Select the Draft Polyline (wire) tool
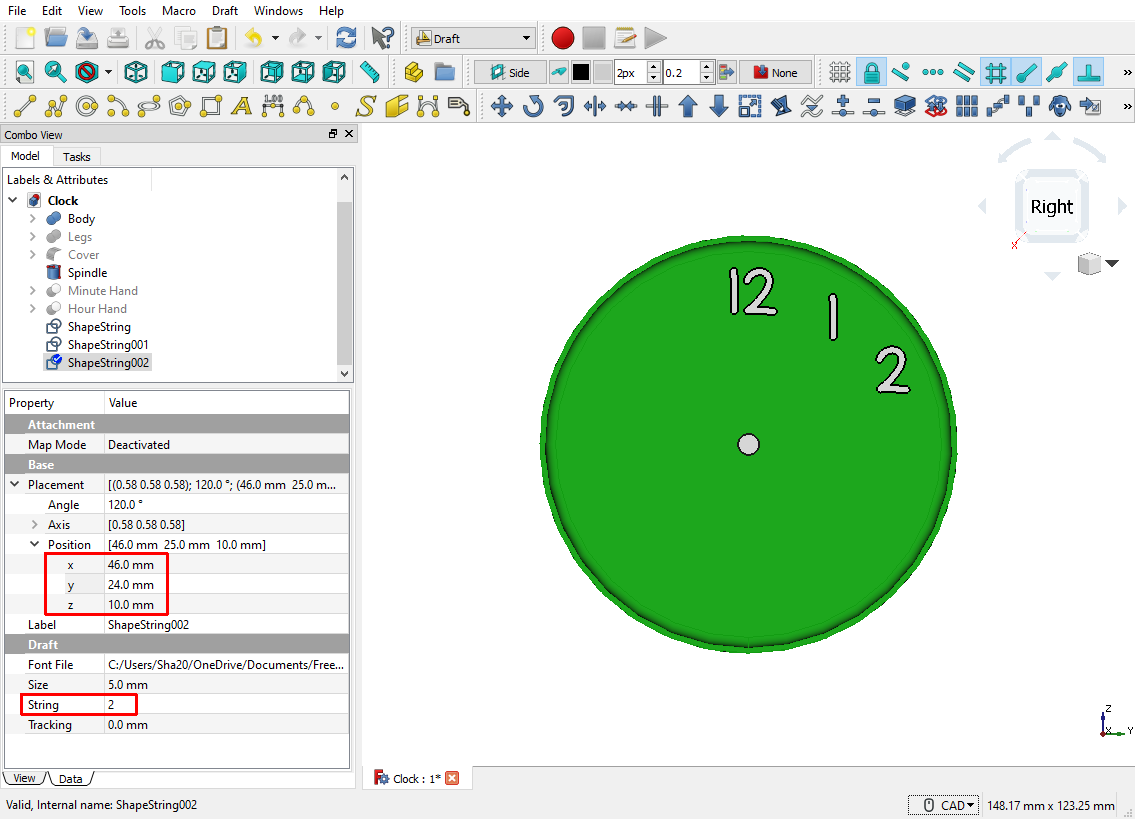This screenshot has width=1135, height=819. pos(56,106)
